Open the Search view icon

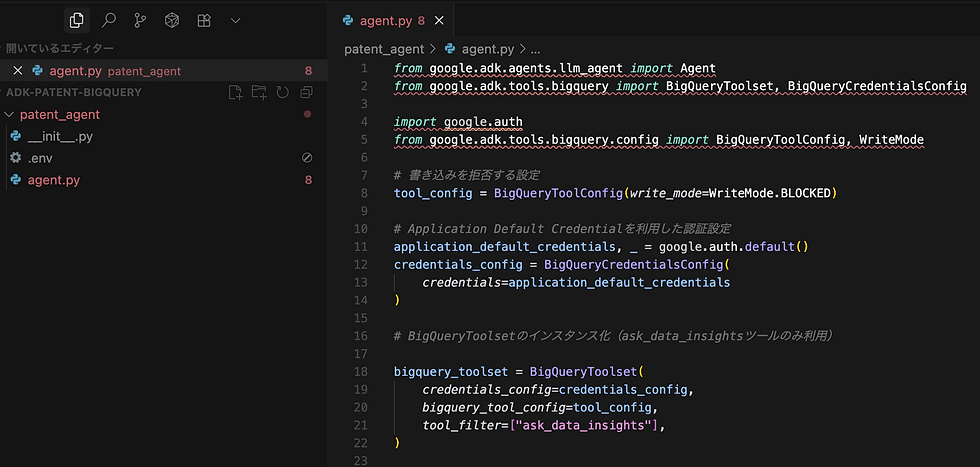[x=109, y=21]
